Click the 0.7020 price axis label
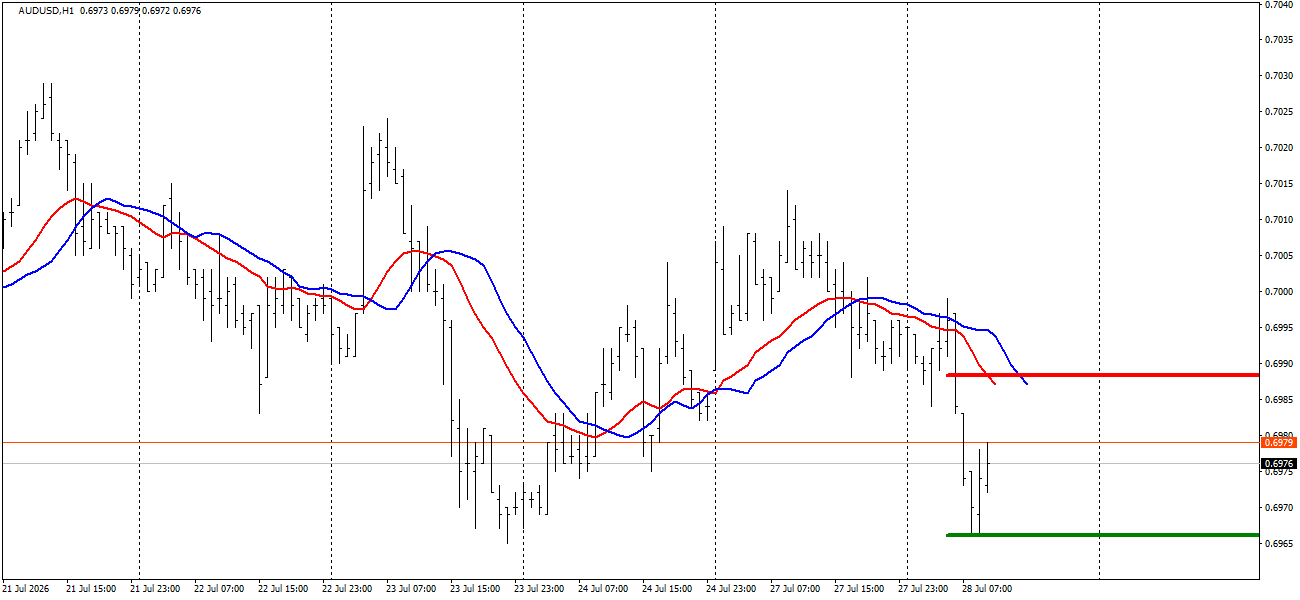This screenshot has height=600, width=1300. click(1281, 148)
